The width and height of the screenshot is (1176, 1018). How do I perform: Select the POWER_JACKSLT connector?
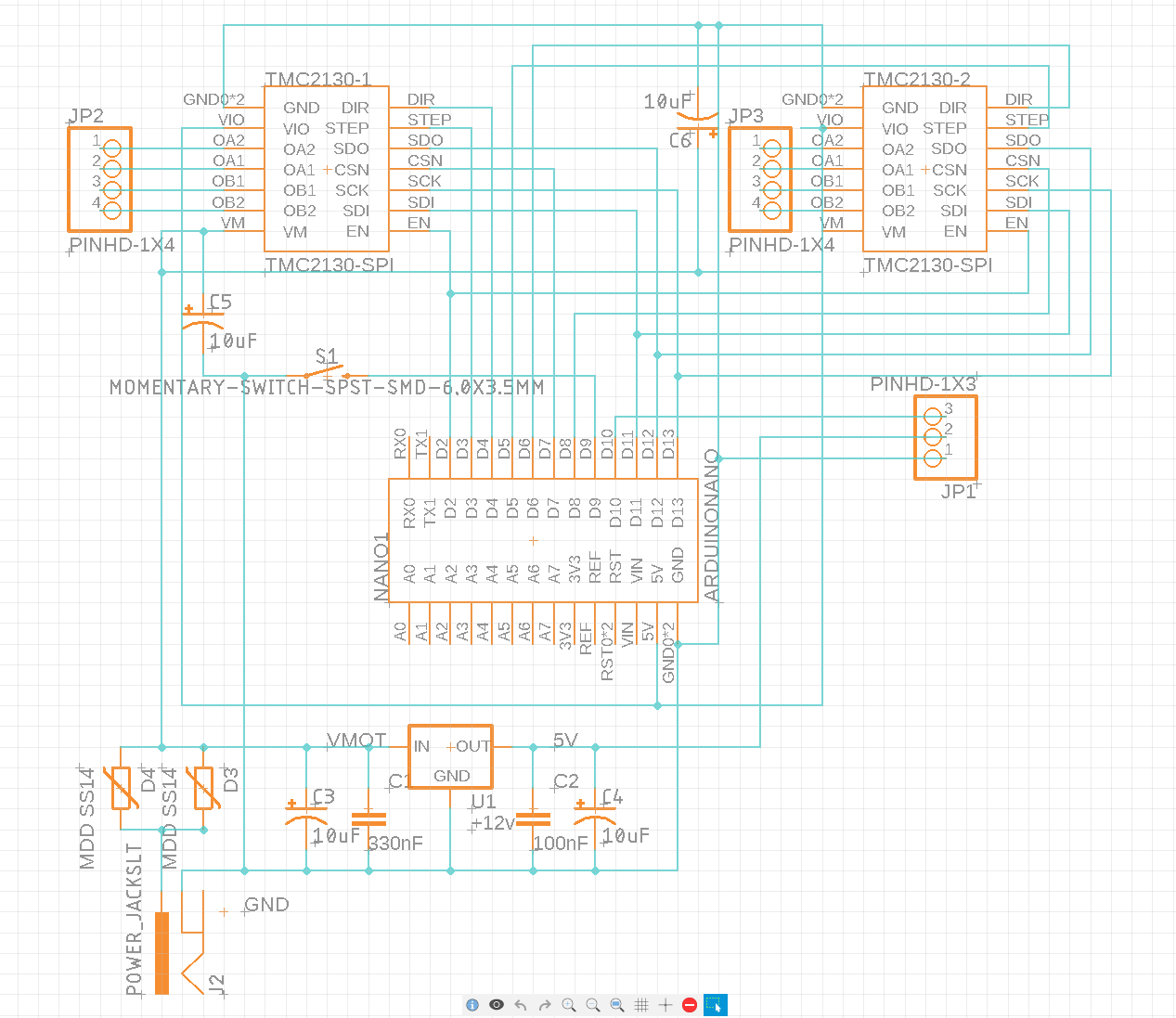tap(162, 951)
